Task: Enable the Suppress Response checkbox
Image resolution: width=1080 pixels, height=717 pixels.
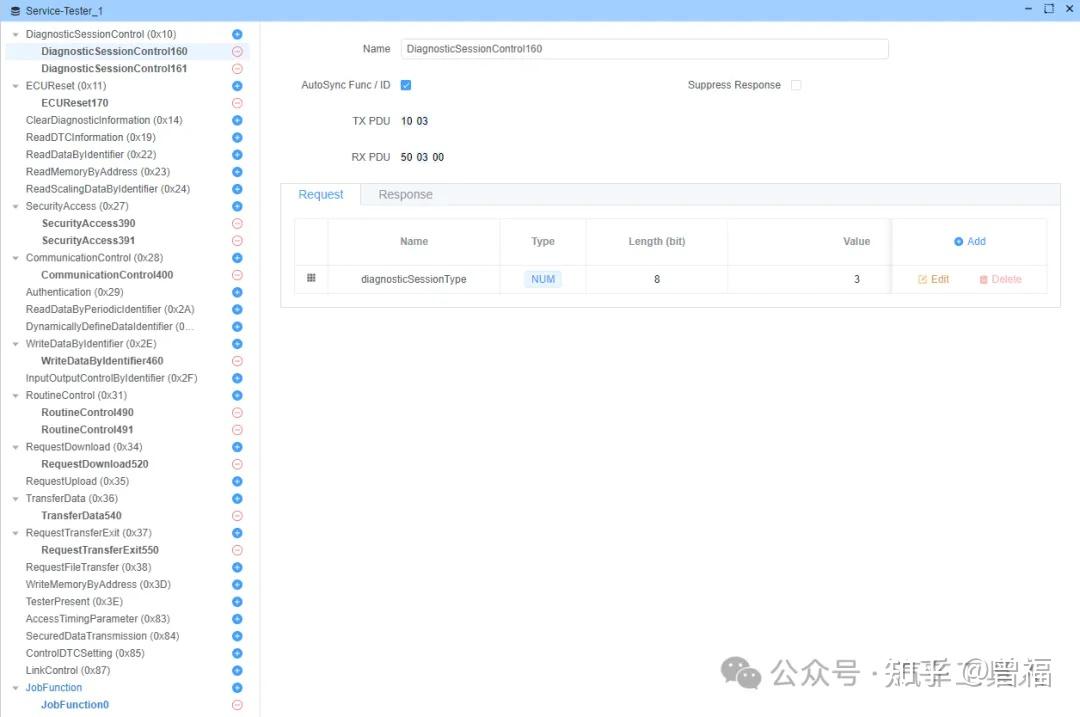Action: point(796,85)
